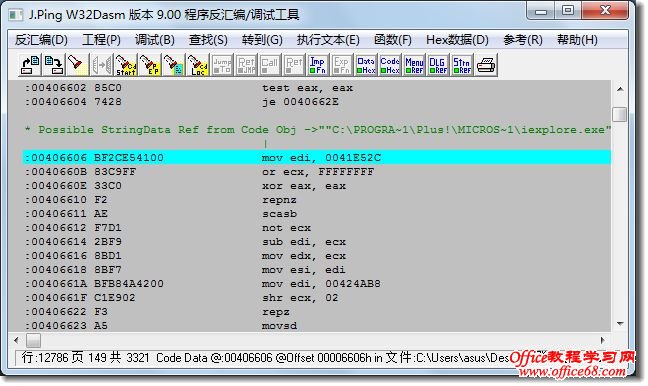Open Menu Ref references

[414, 65]
